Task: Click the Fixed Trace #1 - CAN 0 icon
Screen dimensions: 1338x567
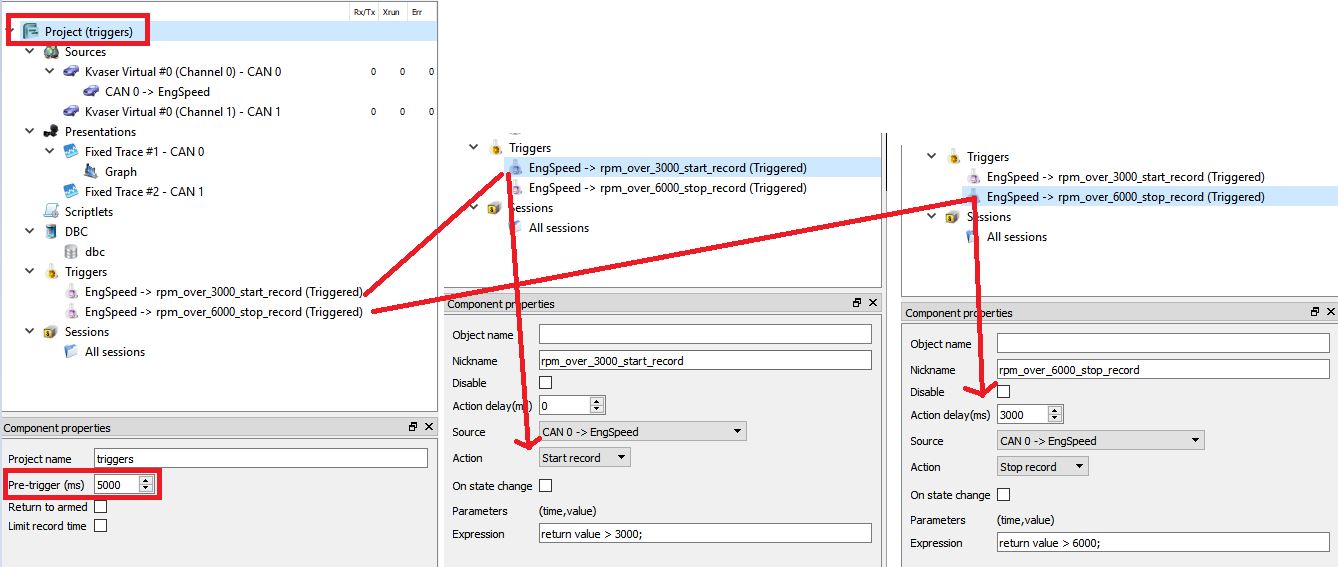Action: (x=71, y=152)
